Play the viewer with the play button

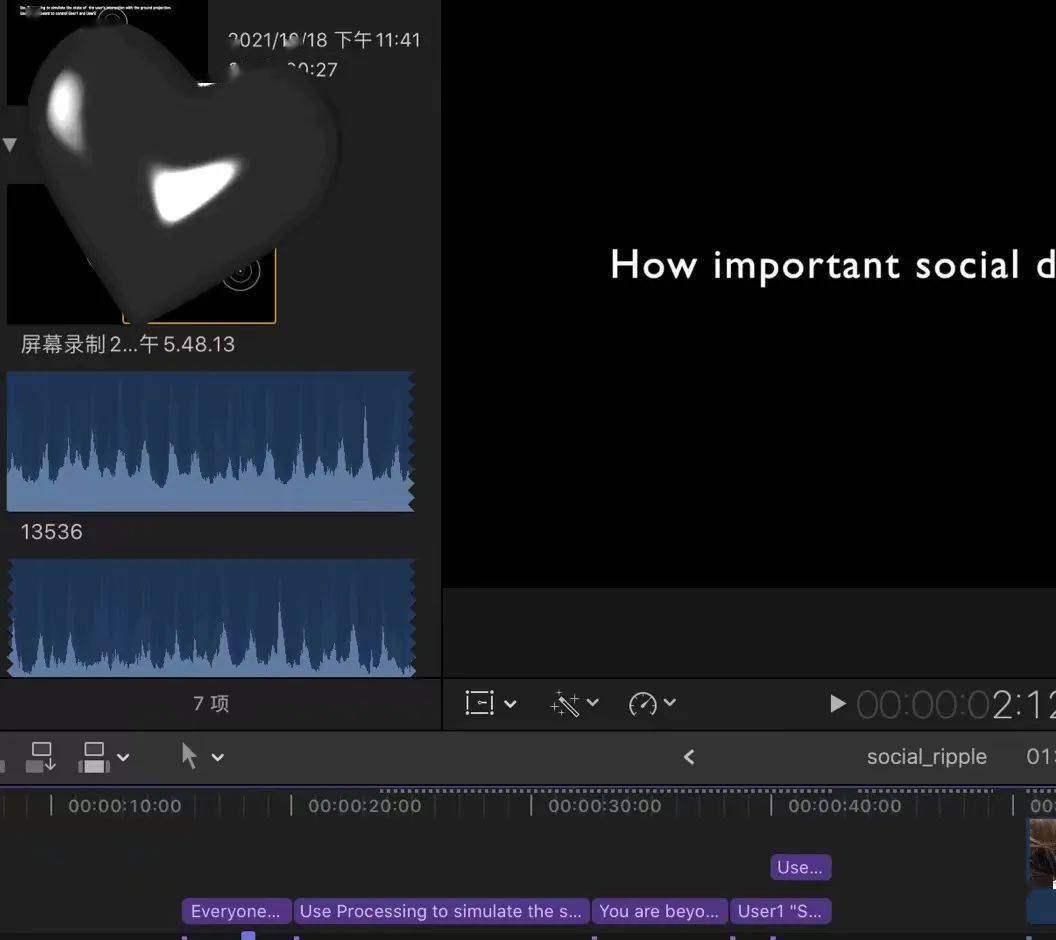click(837, 704)
